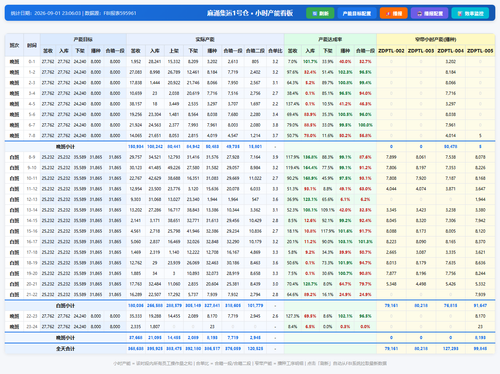Click the icon inside the purple button
The image size is (500, 374).
pos(420,14)
